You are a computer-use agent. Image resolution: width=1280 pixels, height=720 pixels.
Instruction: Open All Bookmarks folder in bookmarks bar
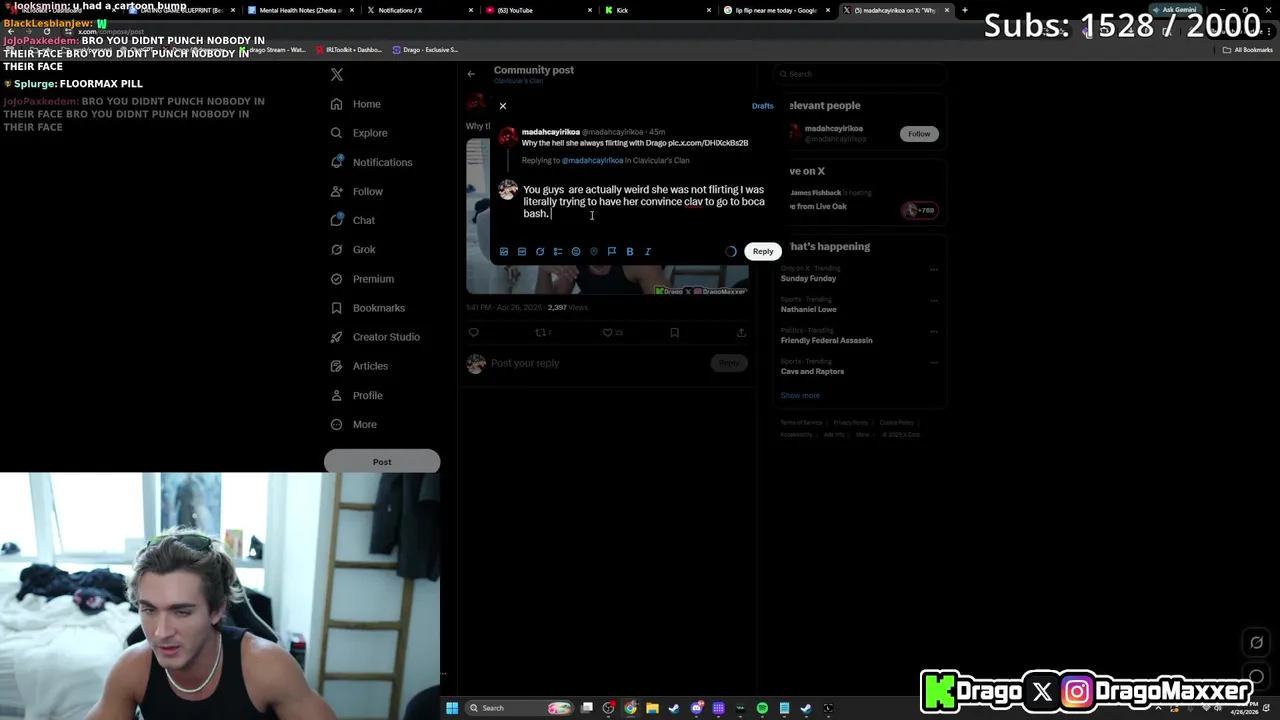[x=1248, y=50]
